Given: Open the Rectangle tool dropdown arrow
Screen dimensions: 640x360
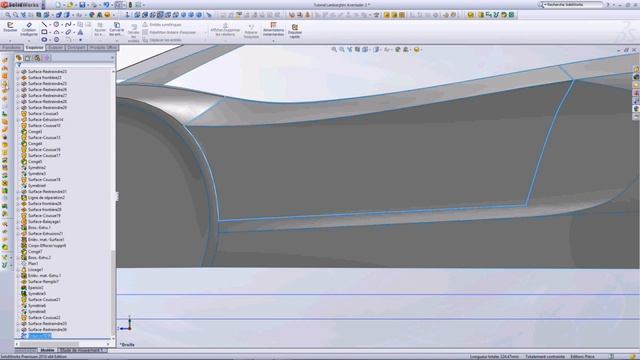Looking at the screenshot, I should pos(49,32).
